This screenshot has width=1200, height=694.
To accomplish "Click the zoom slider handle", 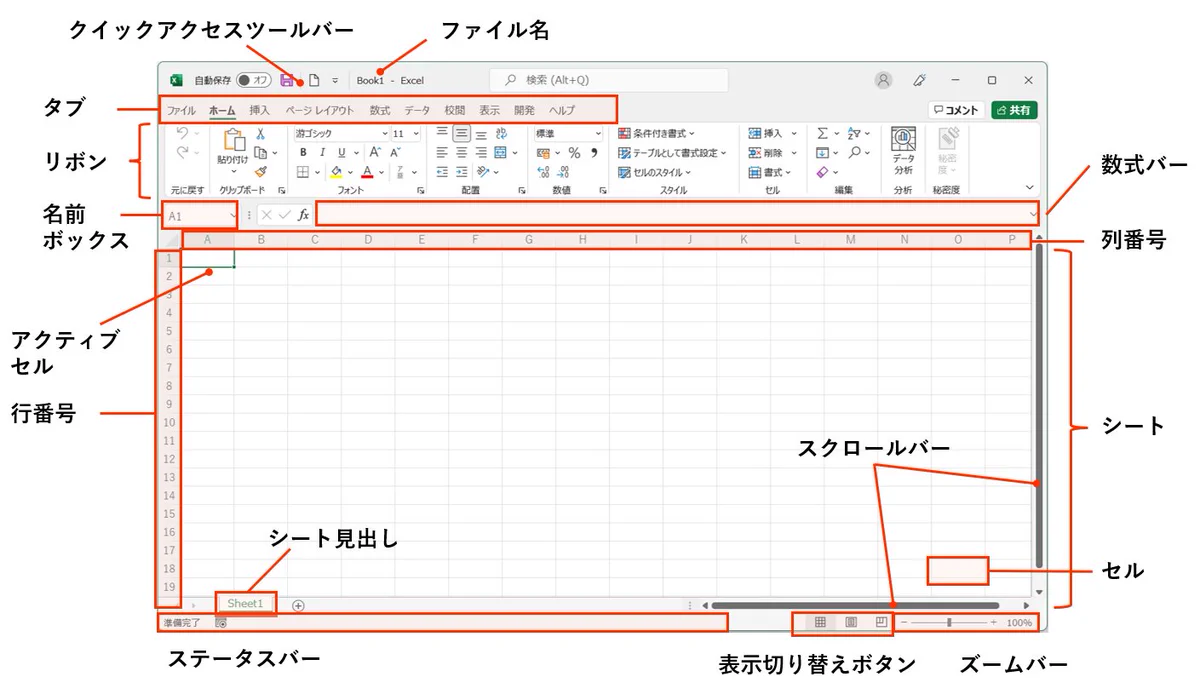I will pyautogui.click(x=949, y=622).
